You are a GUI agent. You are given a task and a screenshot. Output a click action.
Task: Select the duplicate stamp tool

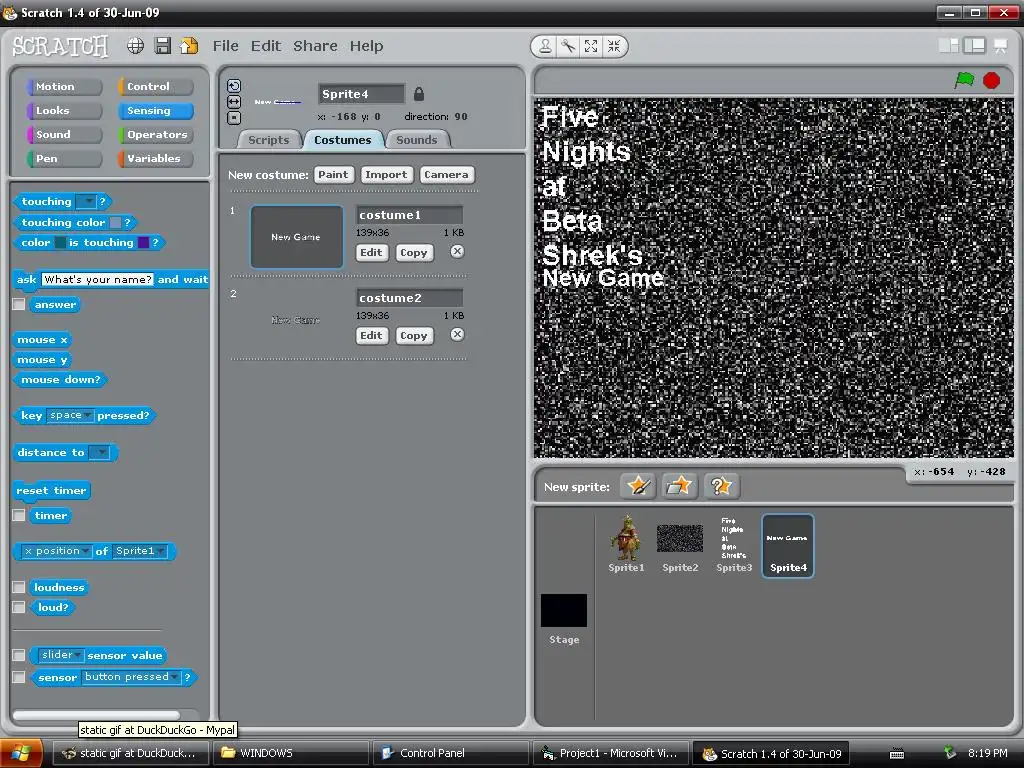(545, 46)
